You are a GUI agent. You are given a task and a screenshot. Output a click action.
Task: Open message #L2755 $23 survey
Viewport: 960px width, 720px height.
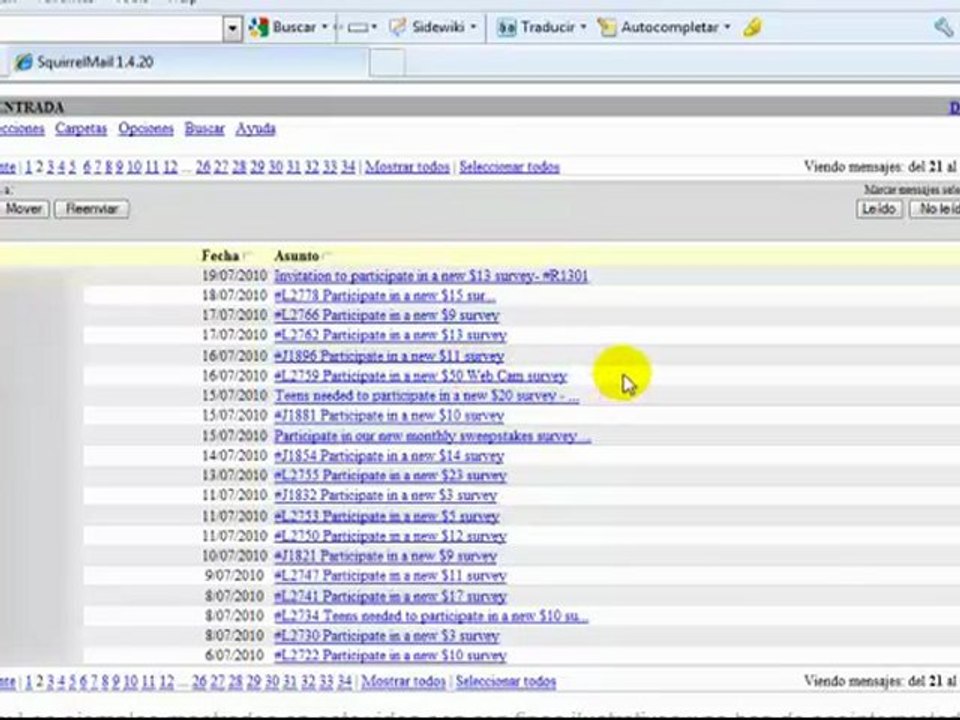pyautogui.click(x=390, y=476)
